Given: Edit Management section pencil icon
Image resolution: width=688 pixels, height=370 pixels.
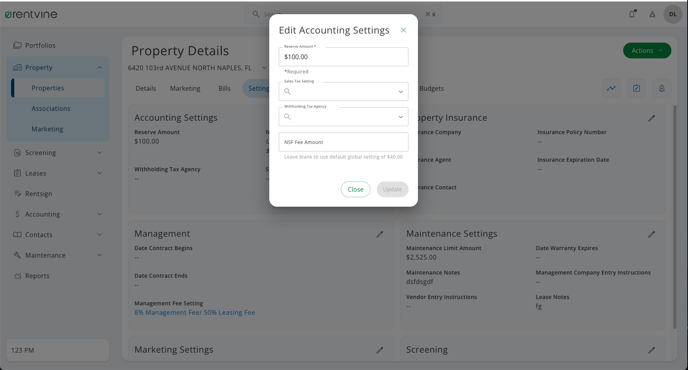Looking at the screenshot, I should (380, 234).
